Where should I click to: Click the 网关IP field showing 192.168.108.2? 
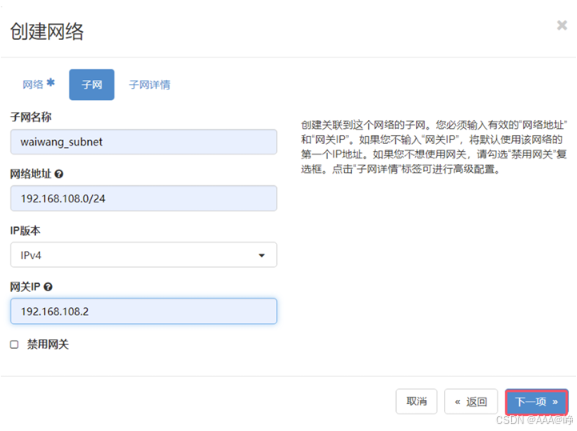point(144,311)
